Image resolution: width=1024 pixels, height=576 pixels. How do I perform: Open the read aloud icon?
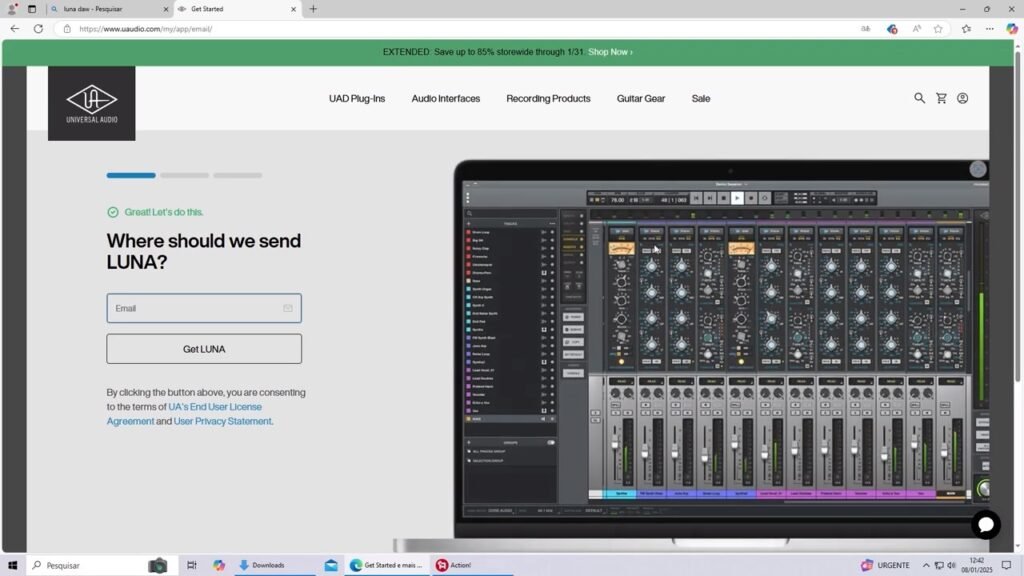pos(917,29)
